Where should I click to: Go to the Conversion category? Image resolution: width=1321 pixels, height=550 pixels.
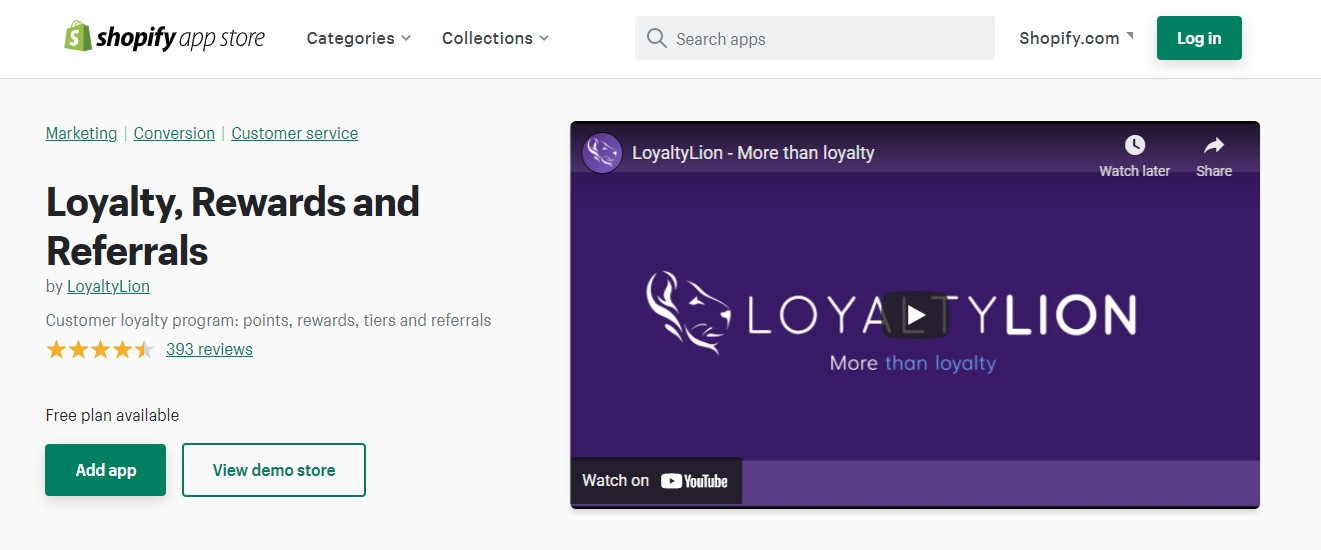tap(174, 133)
